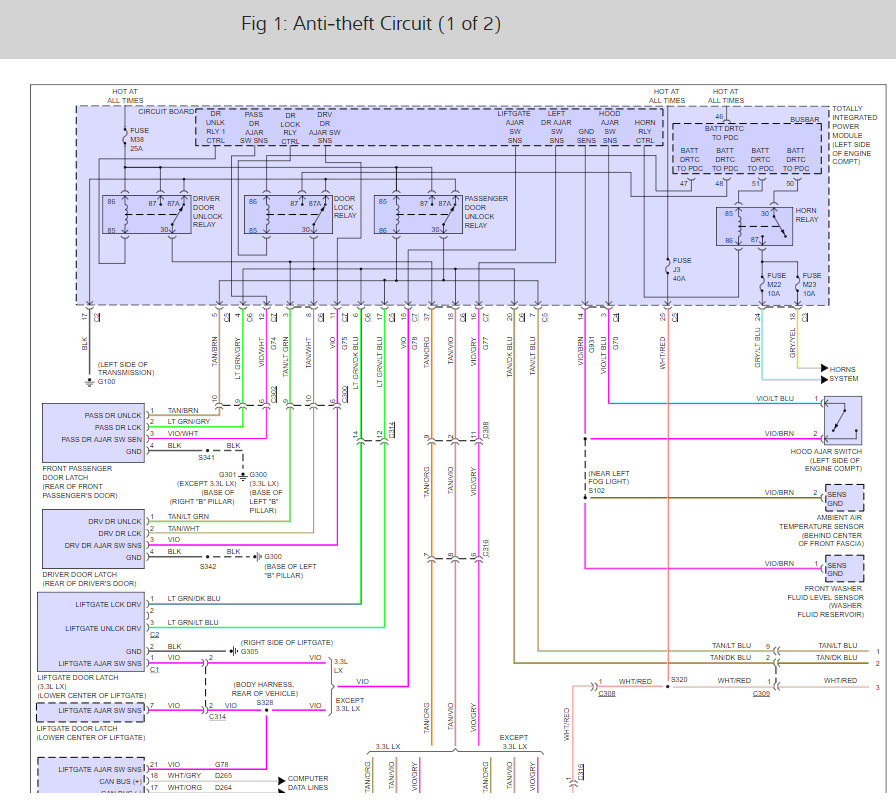Select the FUSE M22 10A label
Screen dimensions: 896x800
pyautogui.click(x=776, y=284)
